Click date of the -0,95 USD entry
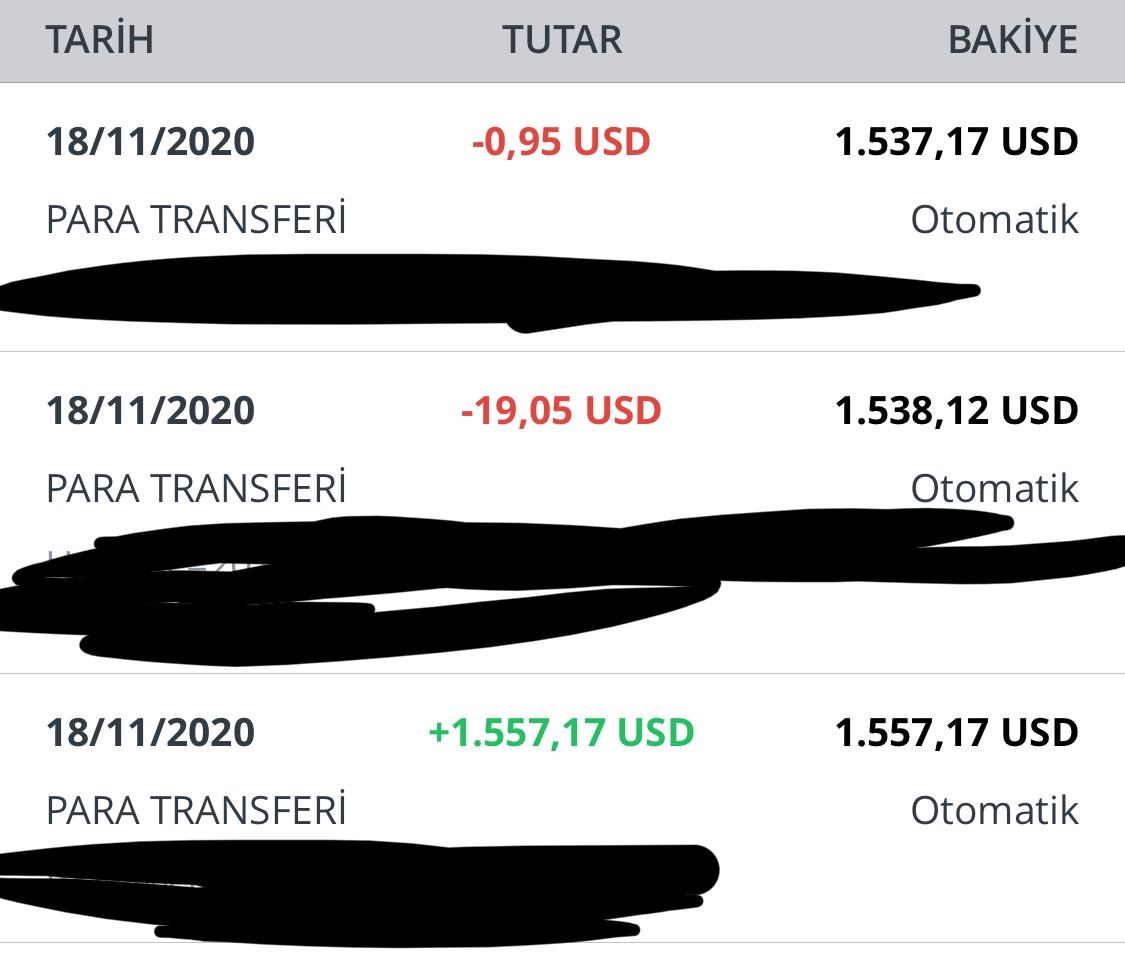Screen dimensions: 1125x958 [x=151, y=141]
